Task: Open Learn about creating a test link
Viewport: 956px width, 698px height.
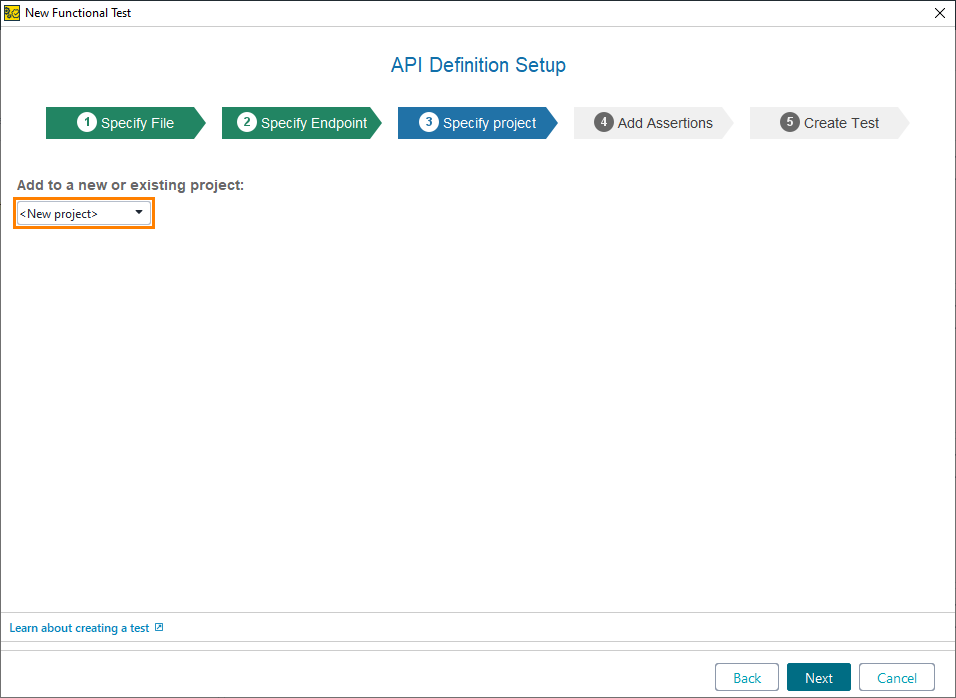Action: coord(79,628)
